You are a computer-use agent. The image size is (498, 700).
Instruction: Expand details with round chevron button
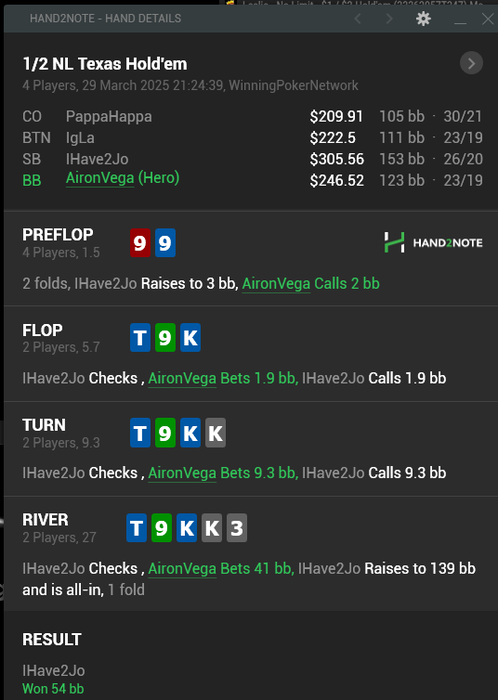471,63
